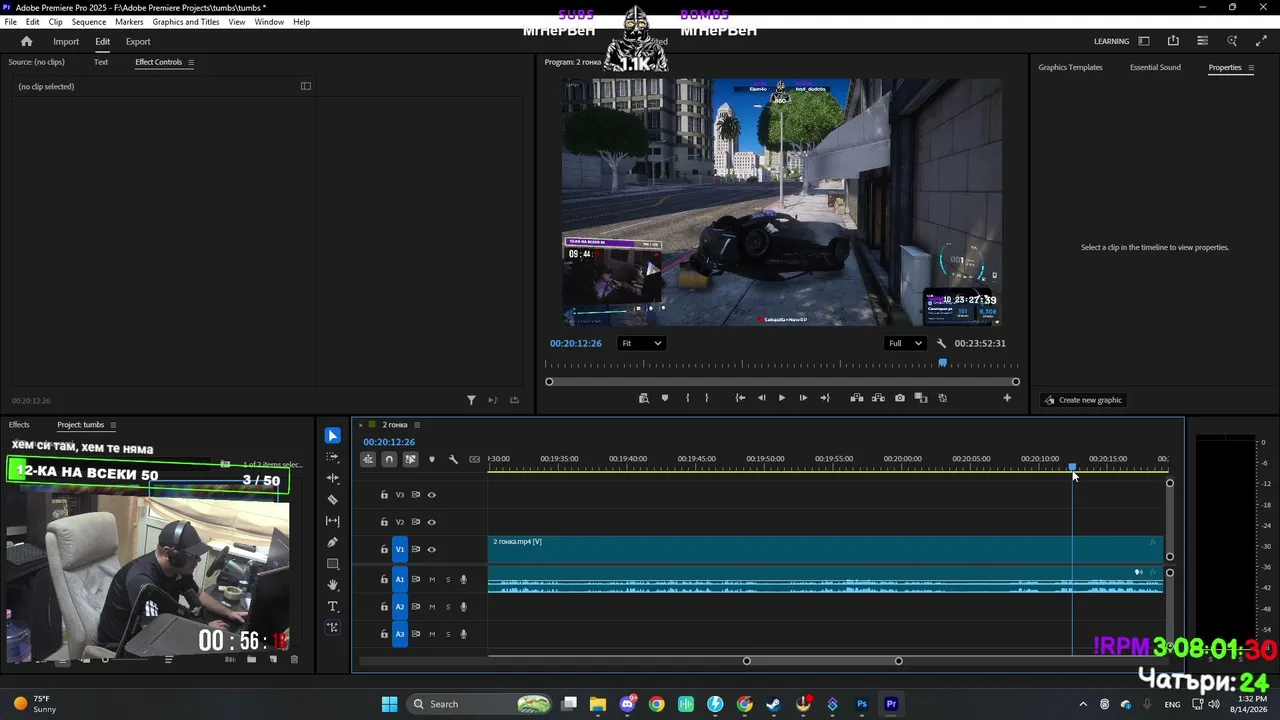Open the Full playback resolution dropdown
The width and height of the screenshot is (1280, 720).
(905, 343)
